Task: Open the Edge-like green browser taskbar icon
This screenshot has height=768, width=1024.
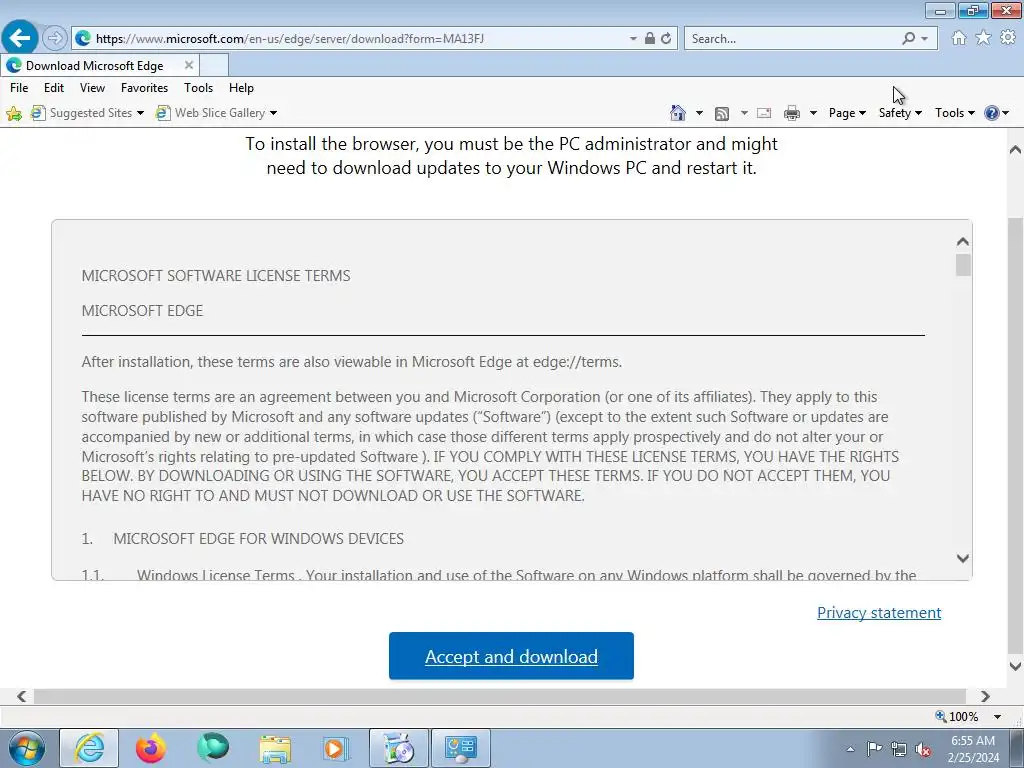Action: (213, 748)
